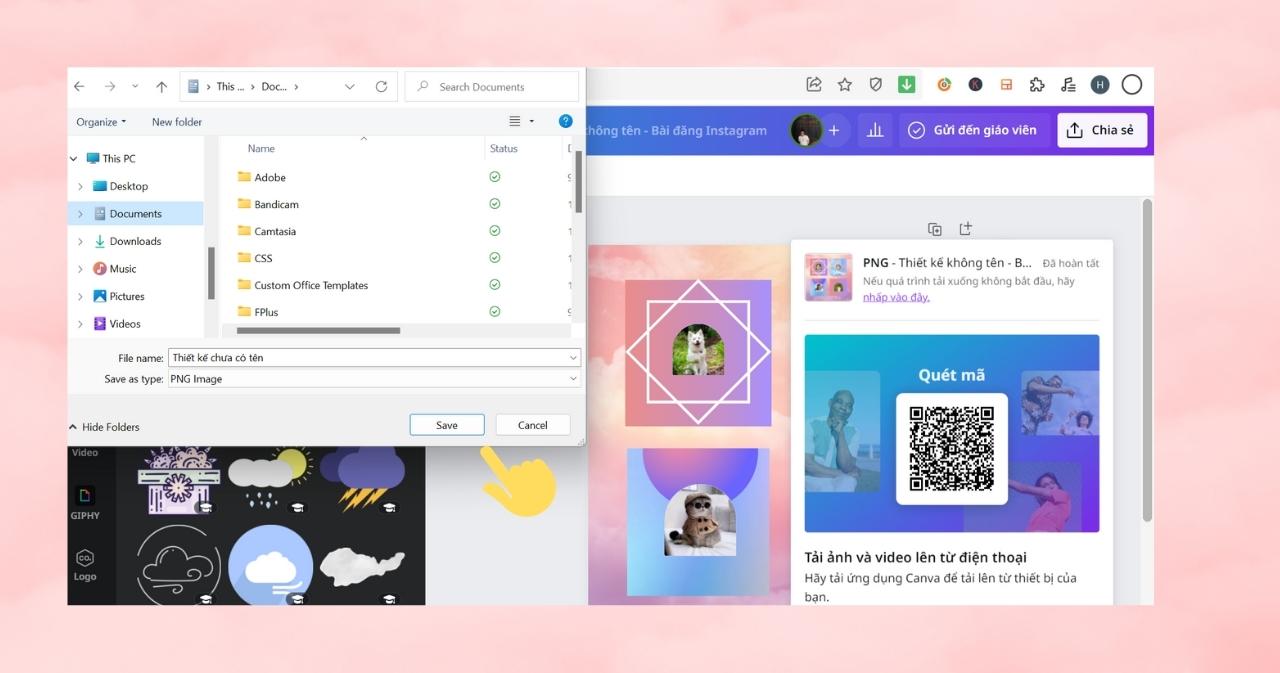Open the address bar path dropdown
Screen dimensions: 1280x673
coord(349,87)
